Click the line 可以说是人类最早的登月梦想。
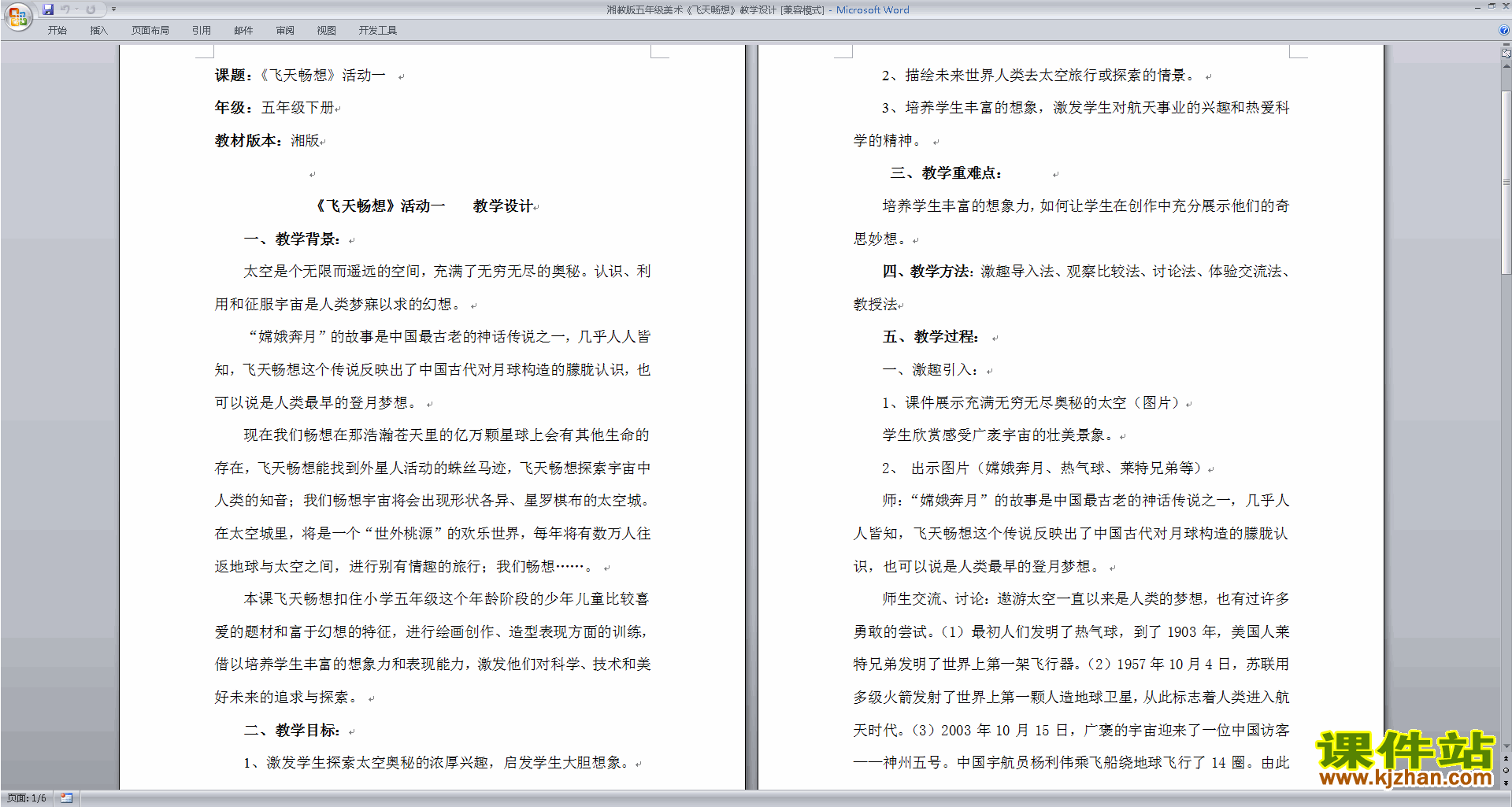This screenshot has height=807, width=1512. (318, 403)
